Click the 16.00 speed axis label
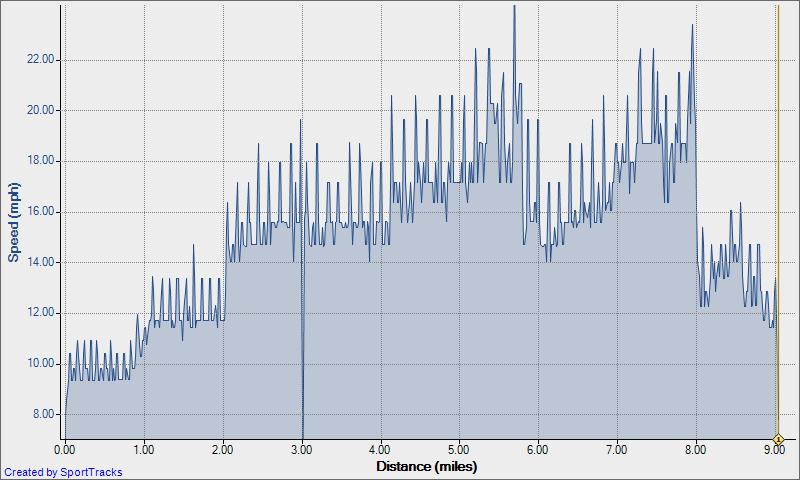Screen dimensions: 800x480 [40, 212]
